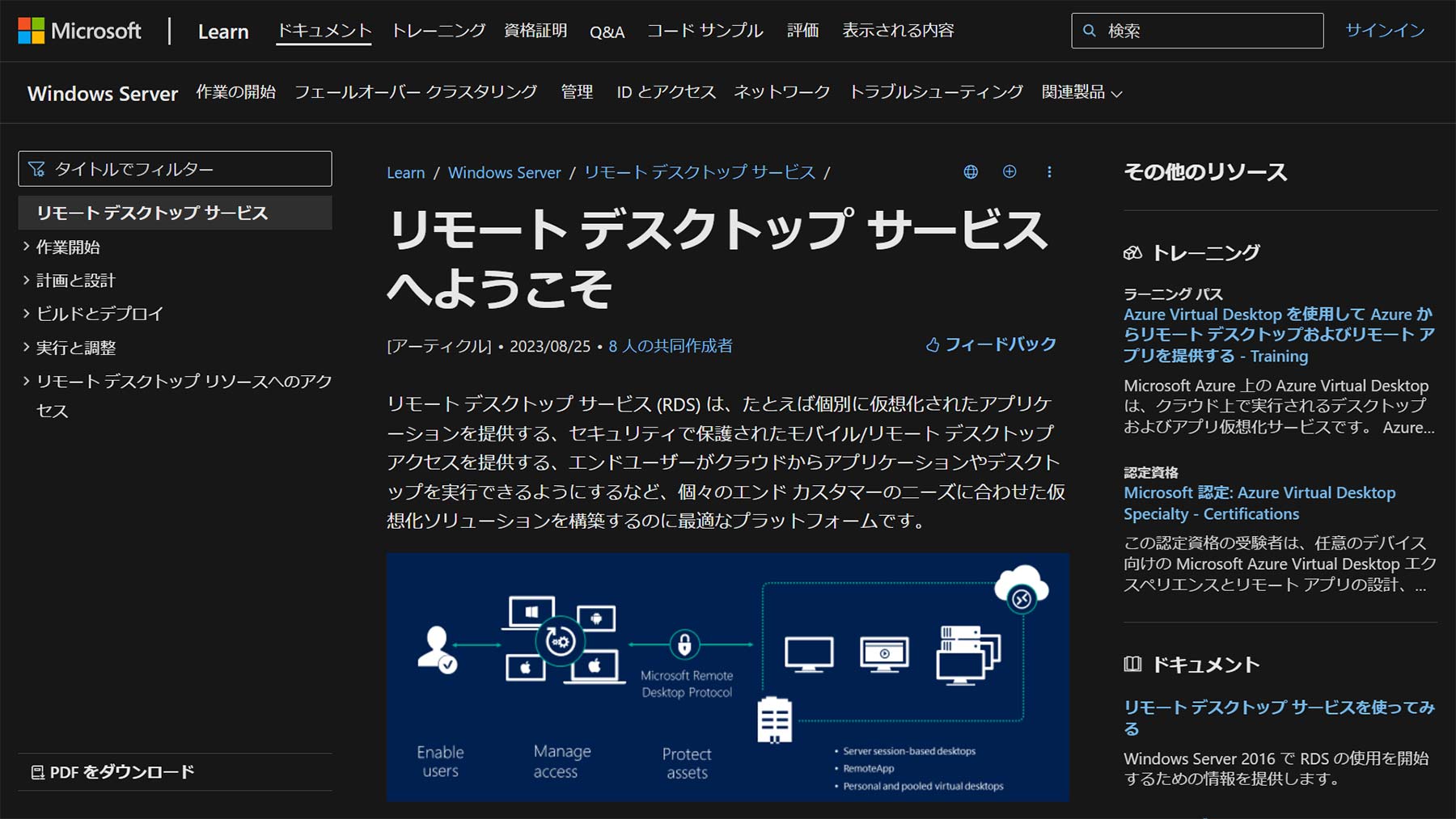Click the トレーニング section icon

tap(1132, 253)
